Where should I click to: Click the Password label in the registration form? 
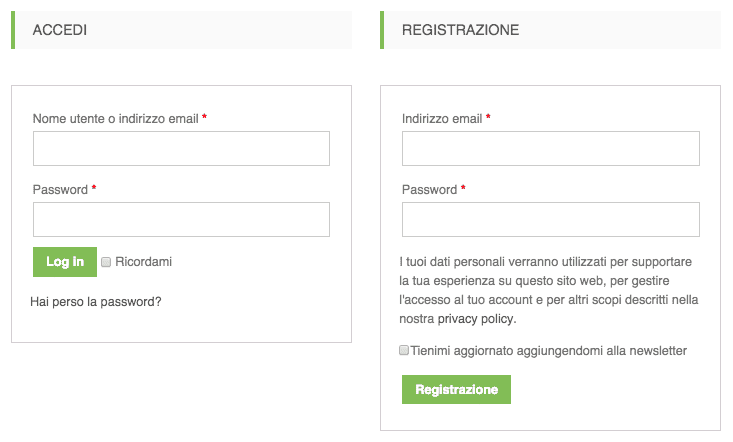tap(429, 189)
